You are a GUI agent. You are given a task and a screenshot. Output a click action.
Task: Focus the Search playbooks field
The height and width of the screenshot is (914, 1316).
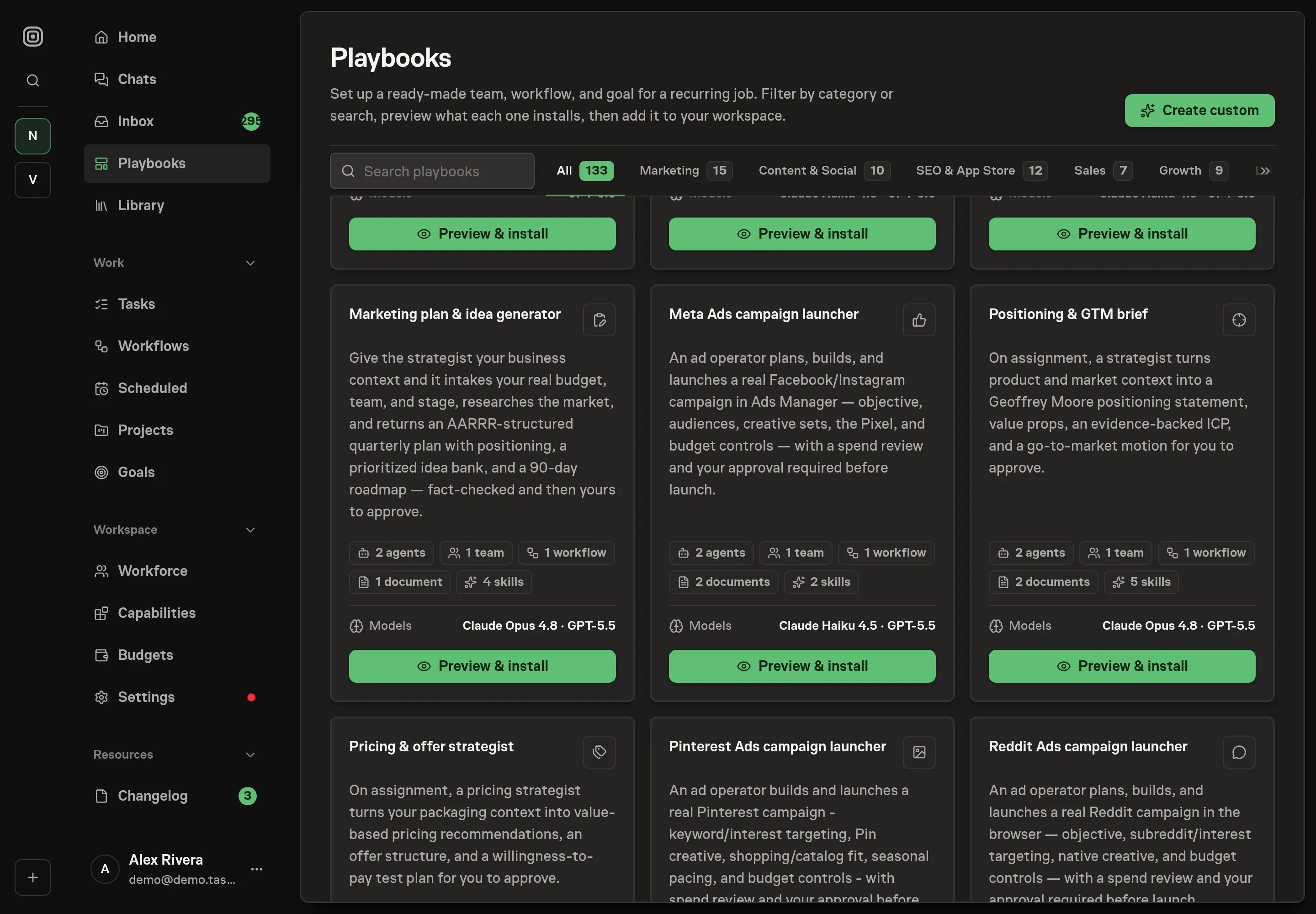(x=432, y=170)
